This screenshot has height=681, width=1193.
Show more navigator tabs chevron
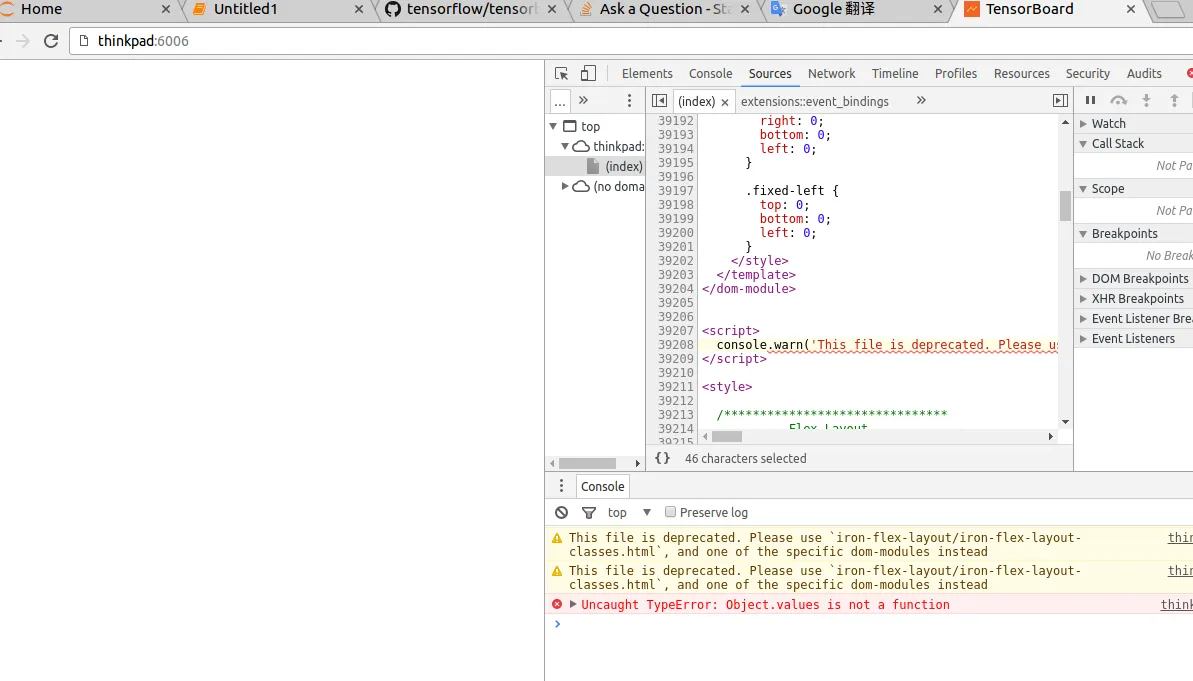pos(584,100)
